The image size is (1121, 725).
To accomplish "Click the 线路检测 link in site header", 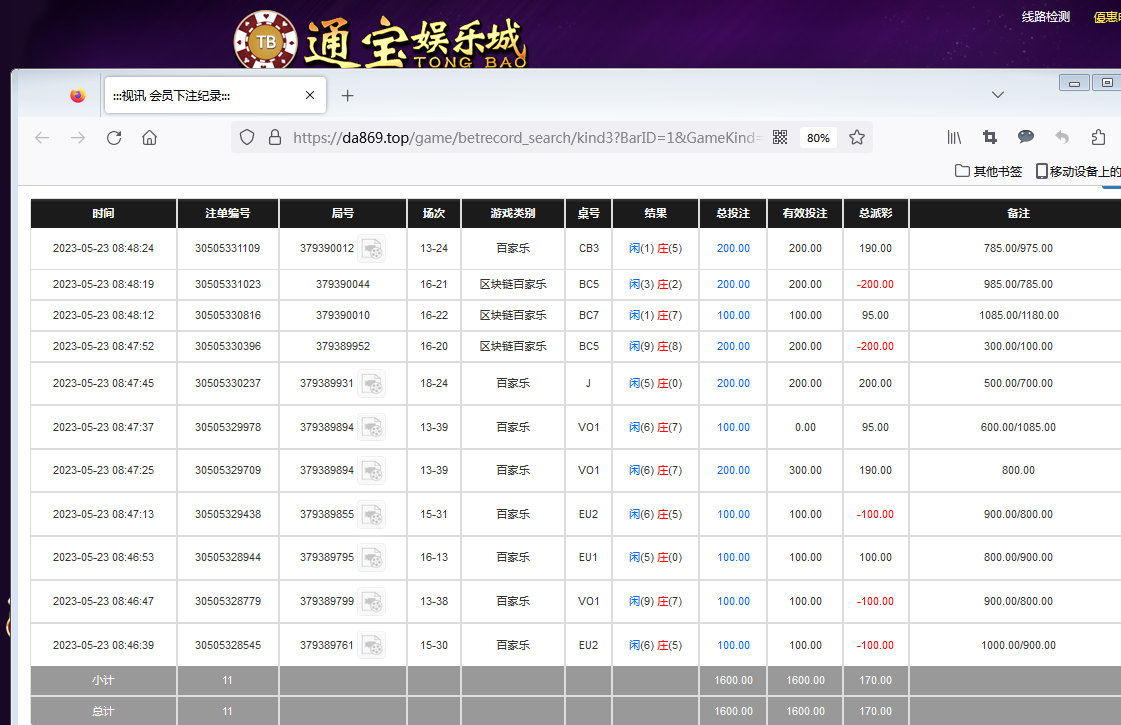I will [1045, 16].
